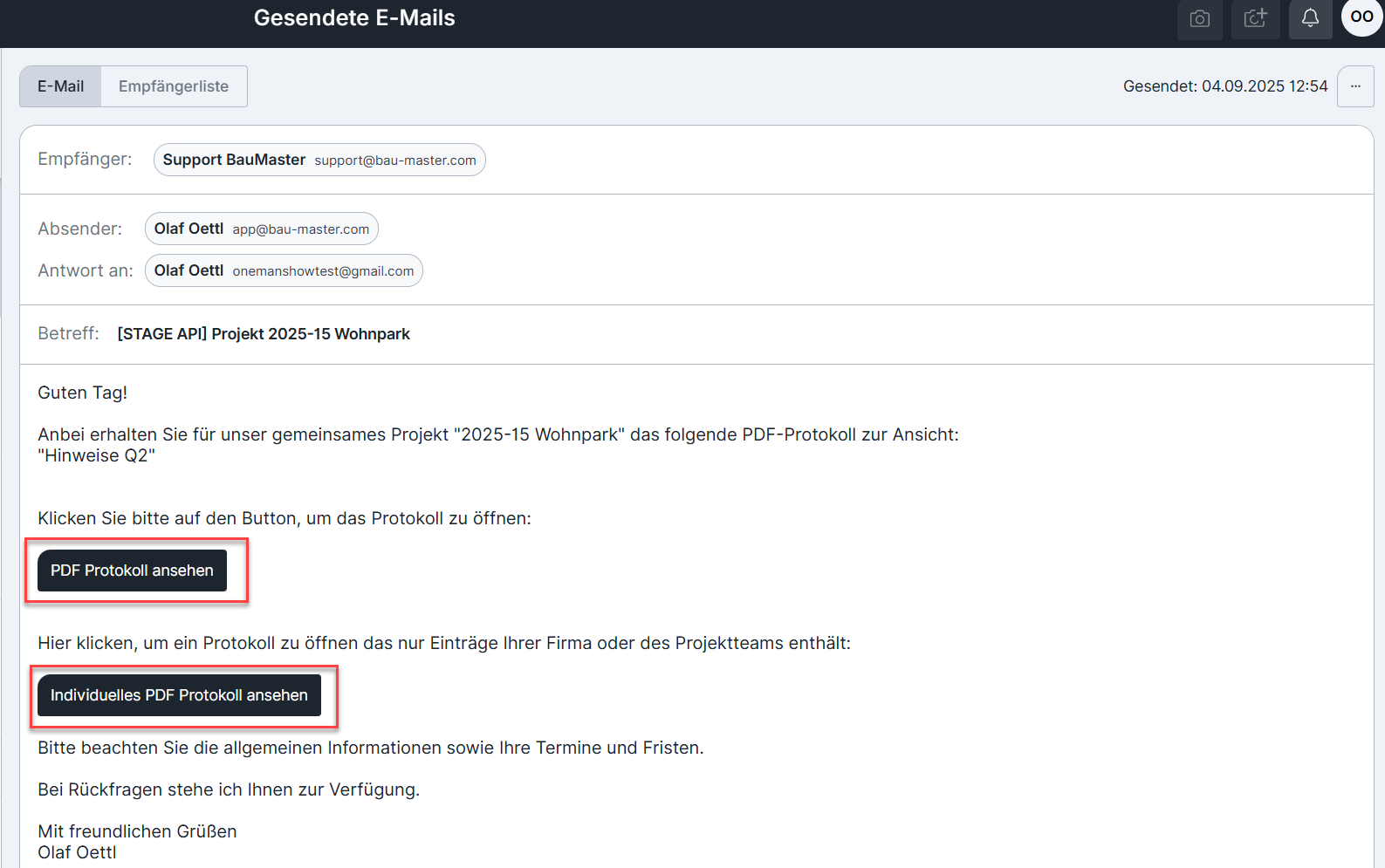Click the support@bau-master.com address
Screen dimensions: 1385x868
click(x=395, y=161)
